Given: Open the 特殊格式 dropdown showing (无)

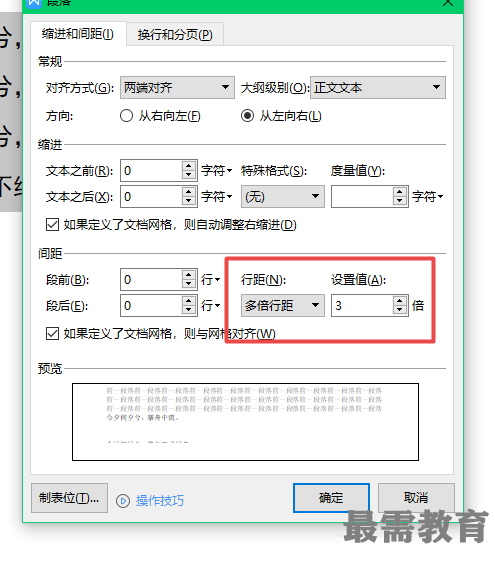Looking at the screenshot, I should 283,197.
